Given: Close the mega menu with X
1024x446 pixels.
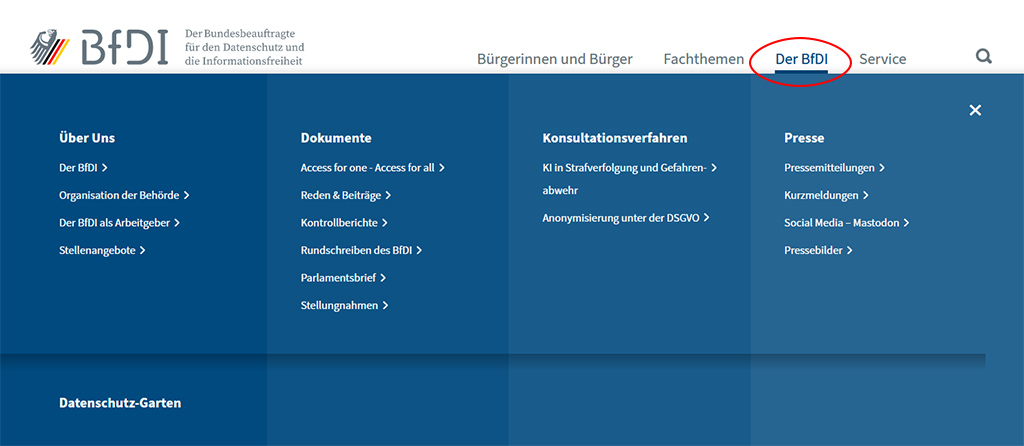Looking at the screenshot, I should (x=975, y=110).
